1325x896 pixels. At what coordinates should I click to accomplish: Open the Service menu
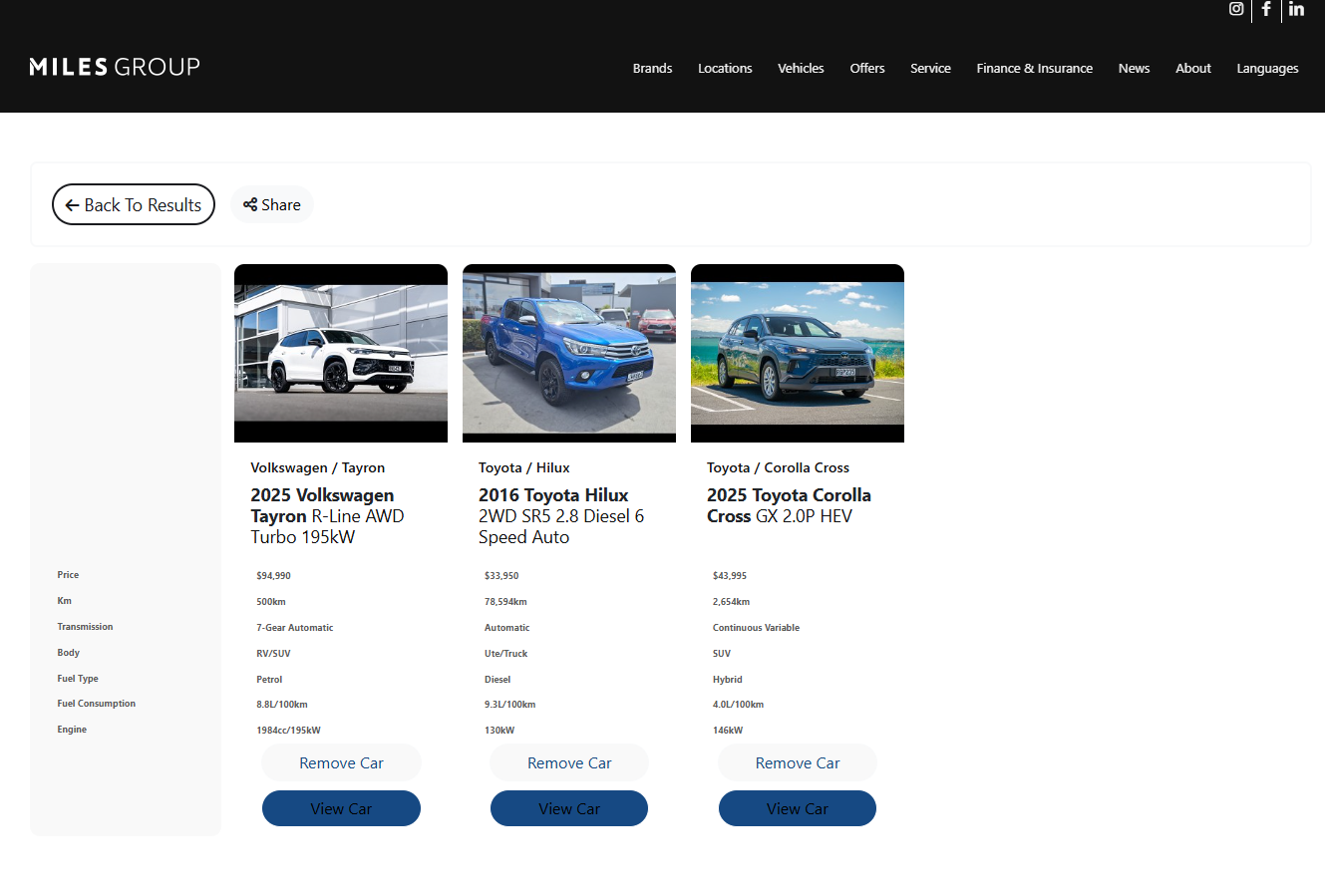[x=930, y=68]
